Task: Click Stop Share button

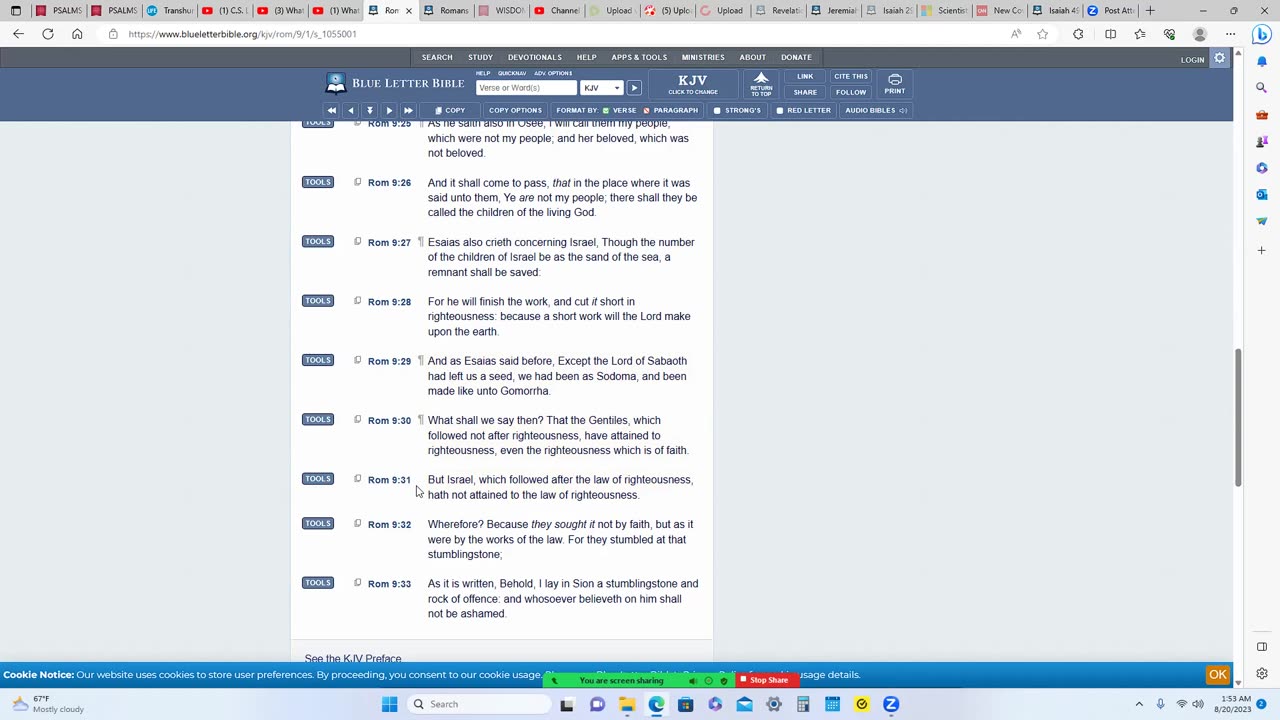Action: pos(764,680)
